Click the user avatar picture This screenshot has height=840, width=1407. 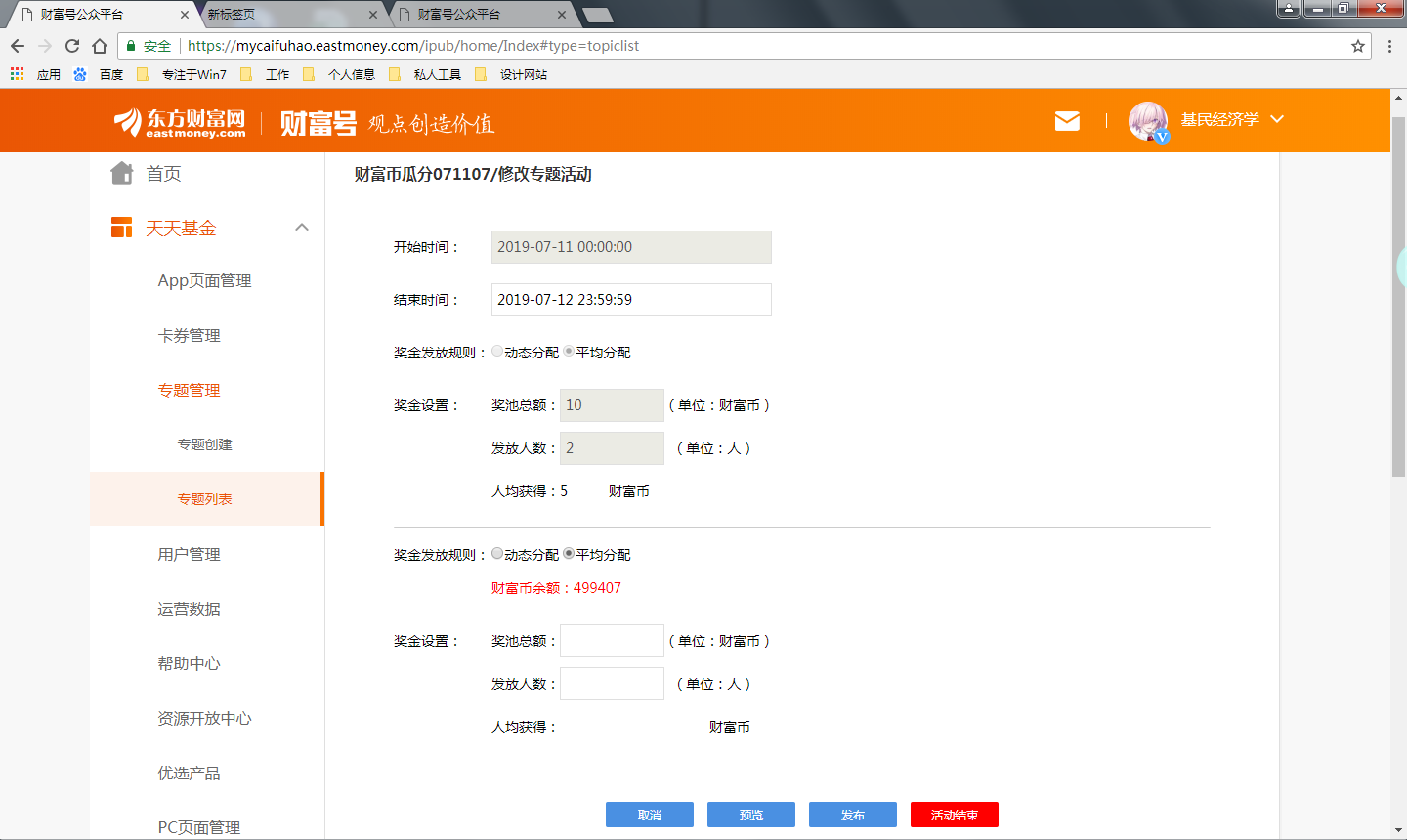coord(1148,121)
